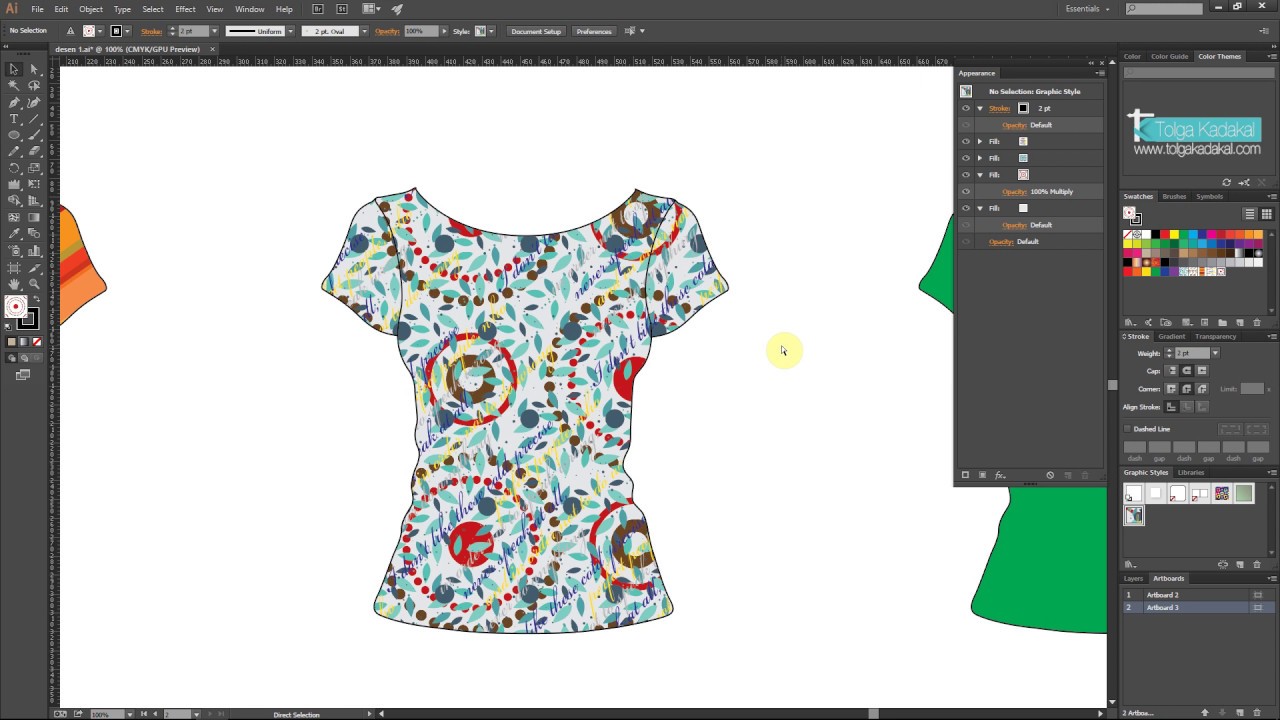
Task: Choose miter join corner option
Action: (x=1172, y=389)
